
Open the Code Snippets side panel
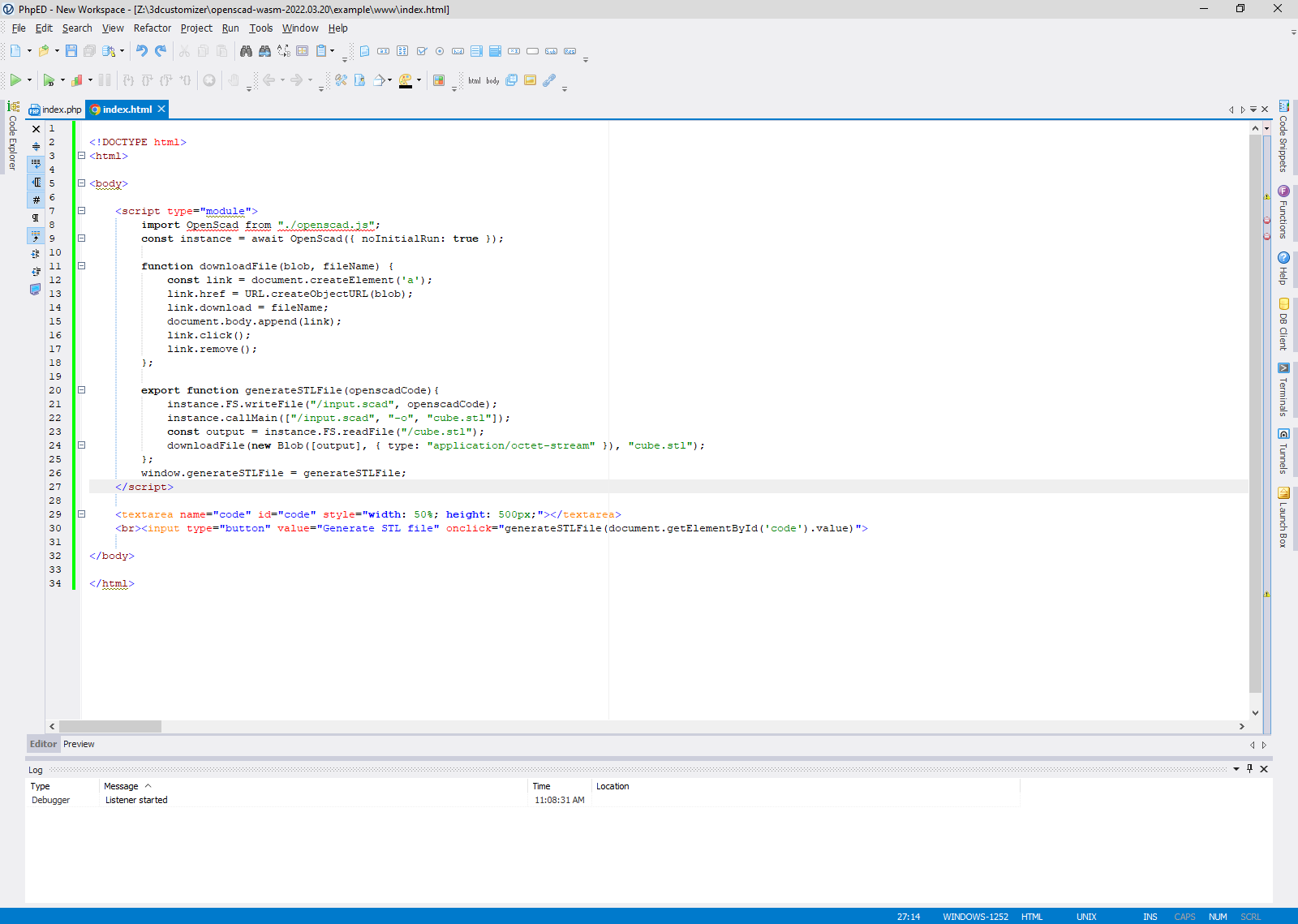pyautogui.click(x=1283, y=136)
